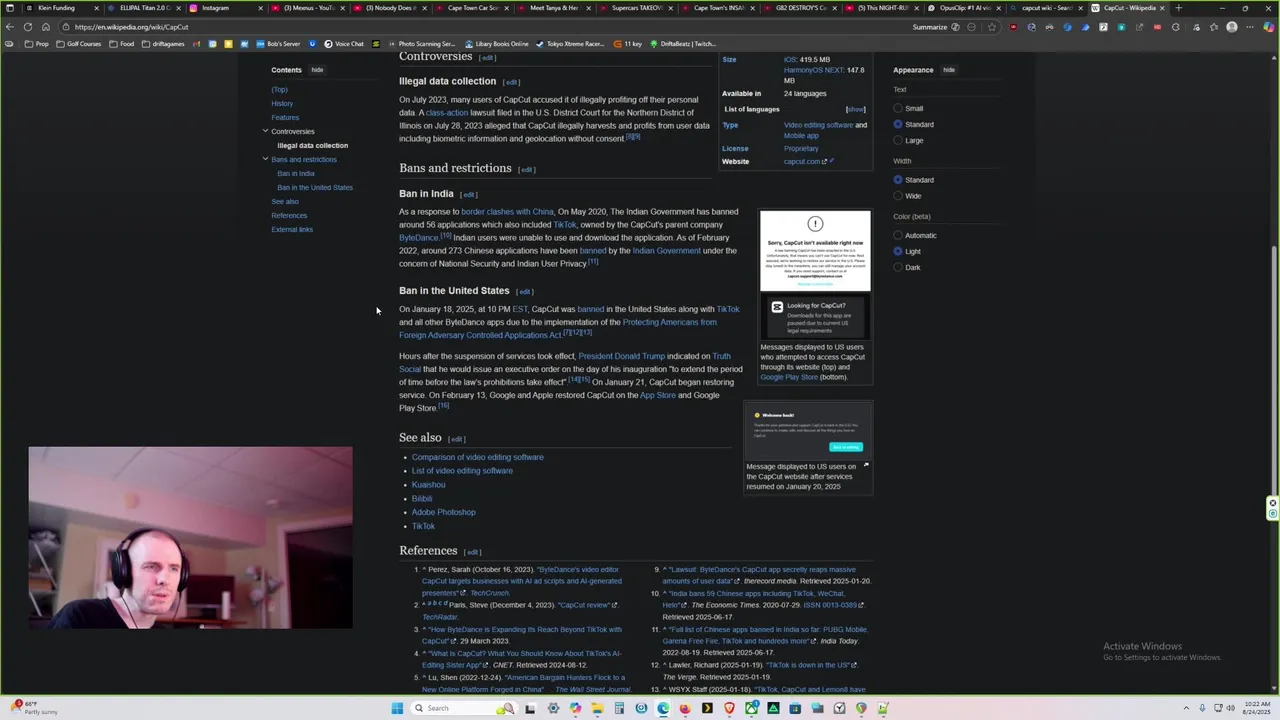
Task: Open ByteDance link in Ban in India
Action: [419, 238]
